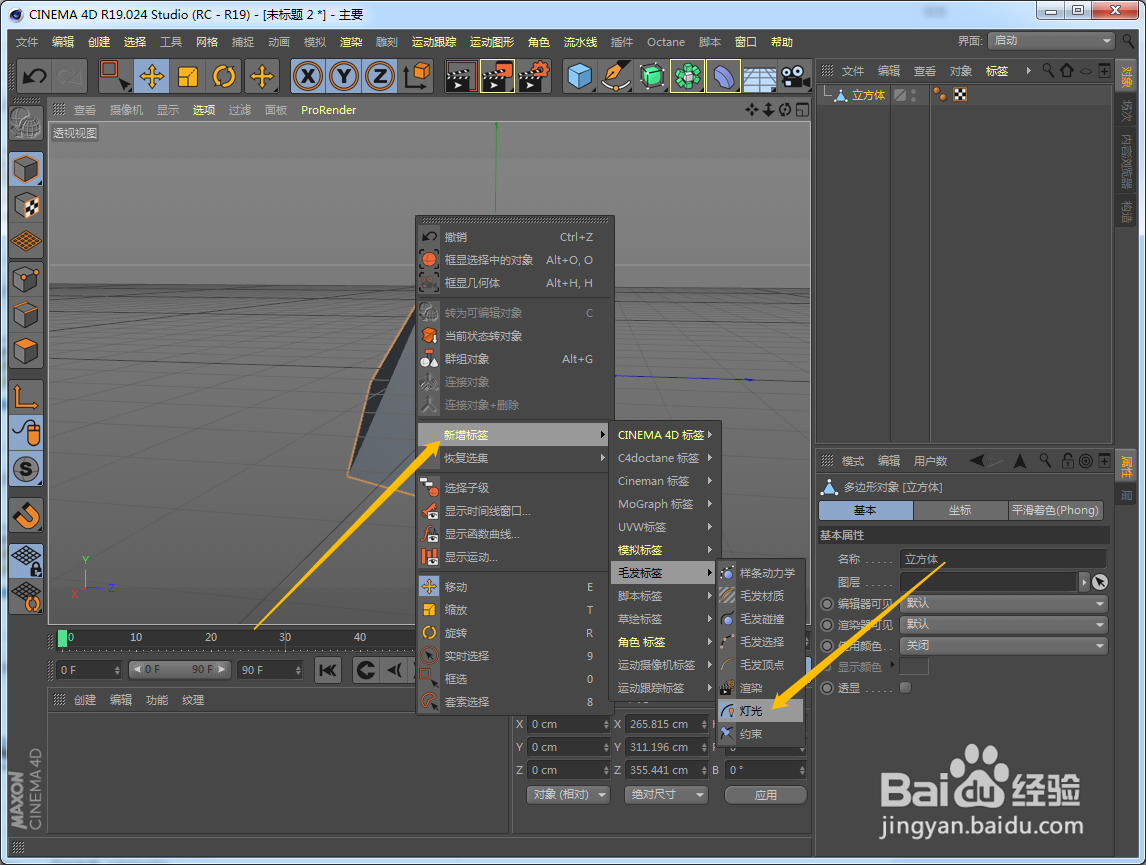Open Edit Render Settings icon
This screenshot has height=865, width=1146.
[x=534, y=76]
